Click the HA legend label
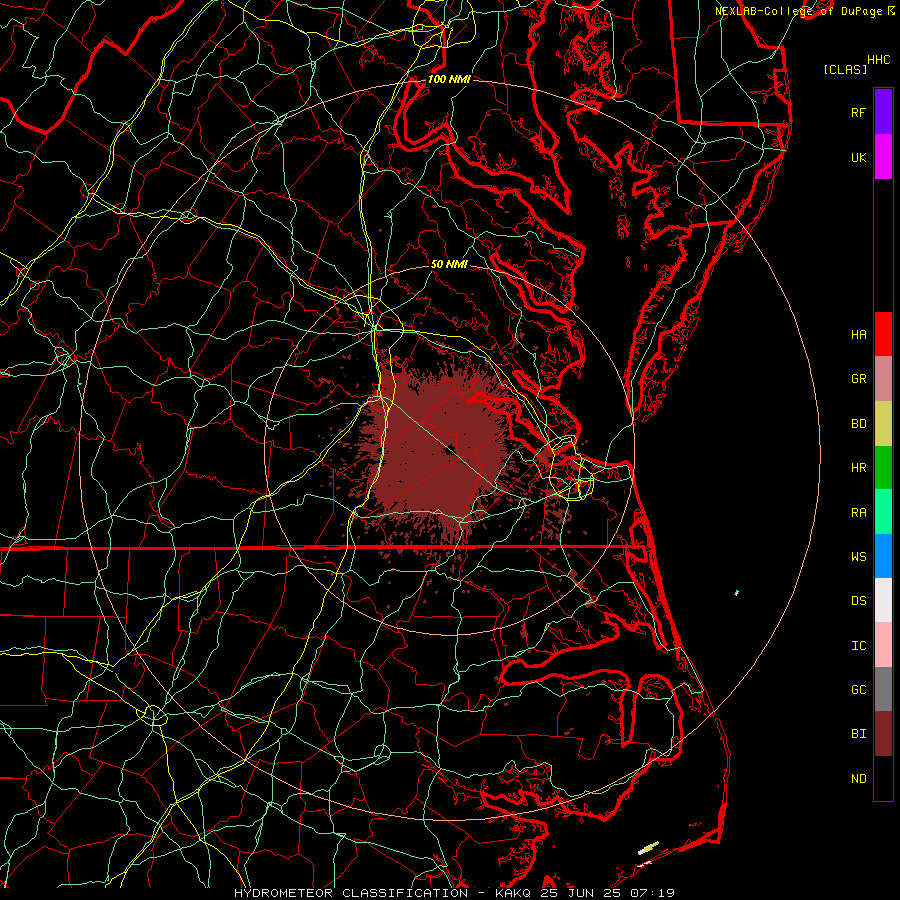The width and height of the screenshot is (900, 900). 858,335
